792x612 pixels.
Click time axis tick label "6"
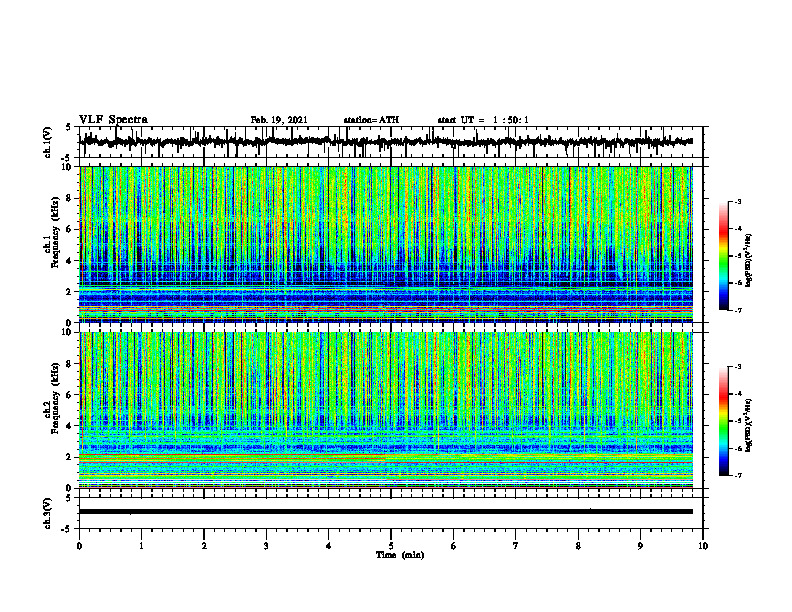pos(454,546)
